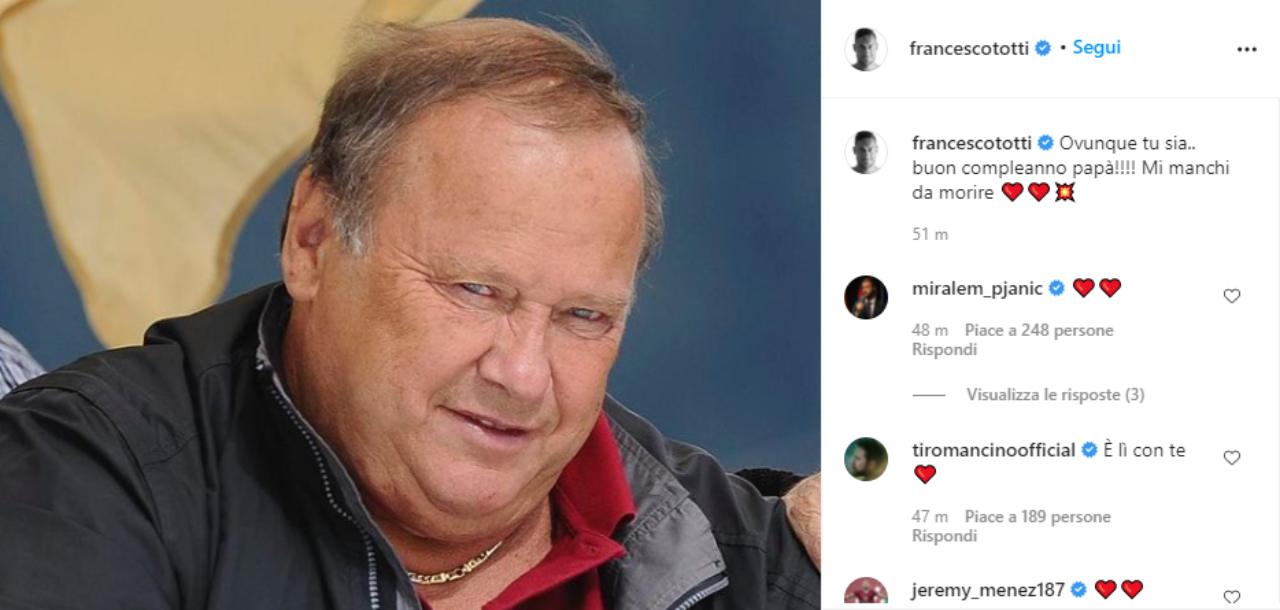Screen dimensions: 1280x610
Task: Open miralem_pjanic's profile picture
Action: point(865,297)
